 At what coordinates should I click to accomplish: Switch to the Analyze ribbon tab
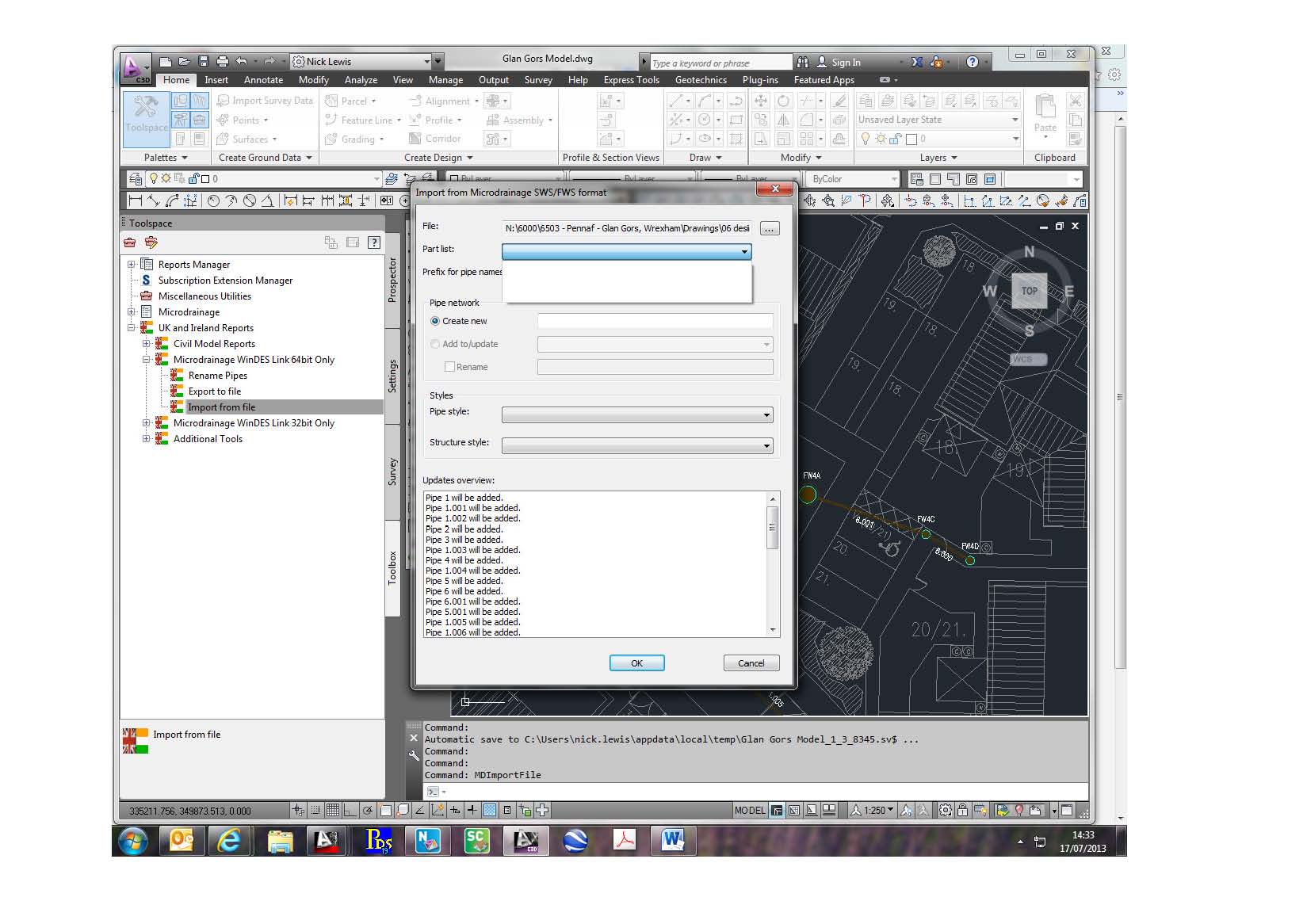pyautogui.click(x=361, y=80)
